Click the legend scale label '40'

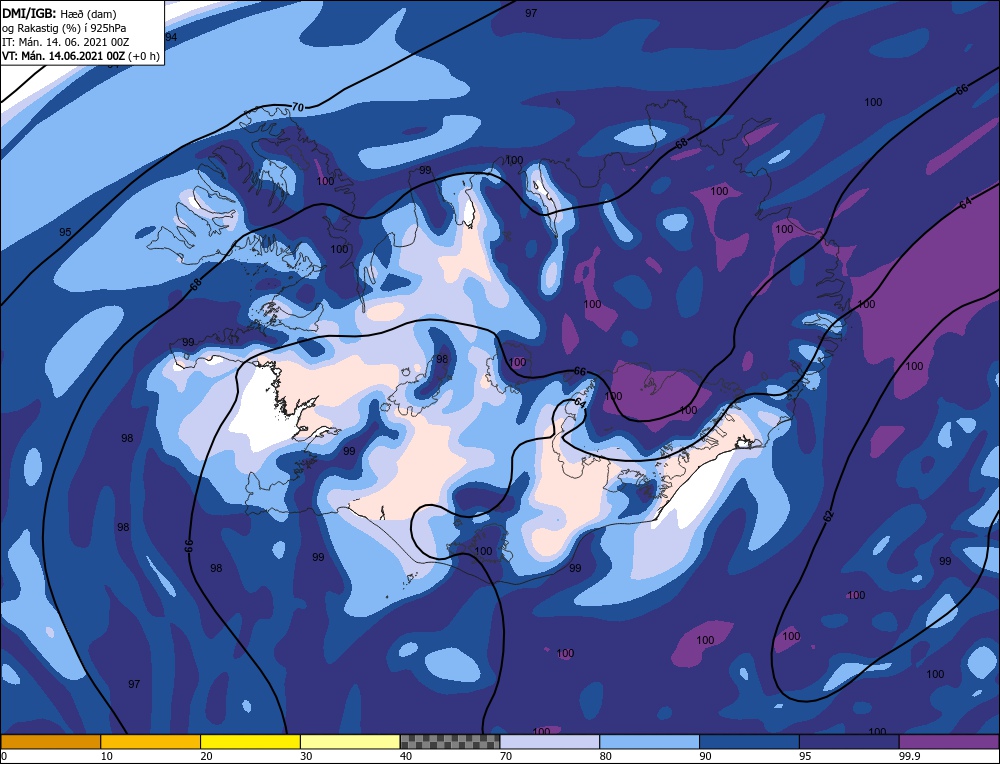[x=406, y=756]
